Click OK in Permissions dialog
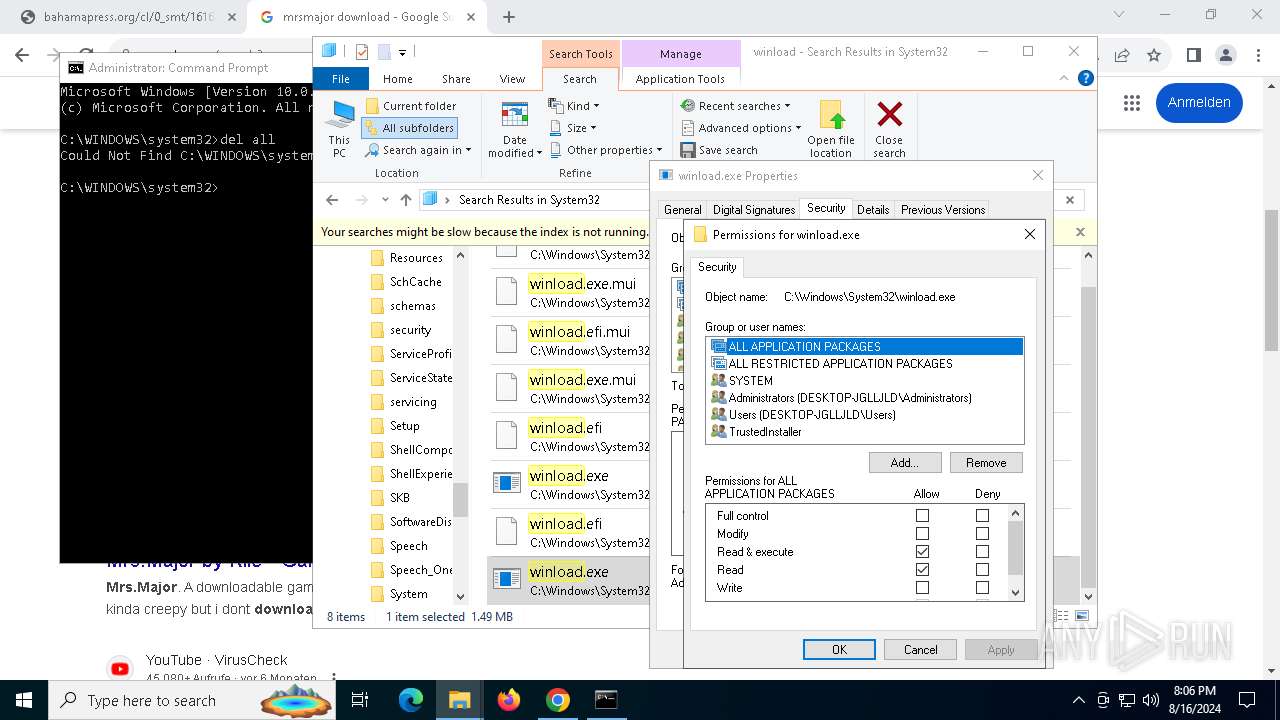The height and width of the screenshot is (720, 1280). [839, 649]
